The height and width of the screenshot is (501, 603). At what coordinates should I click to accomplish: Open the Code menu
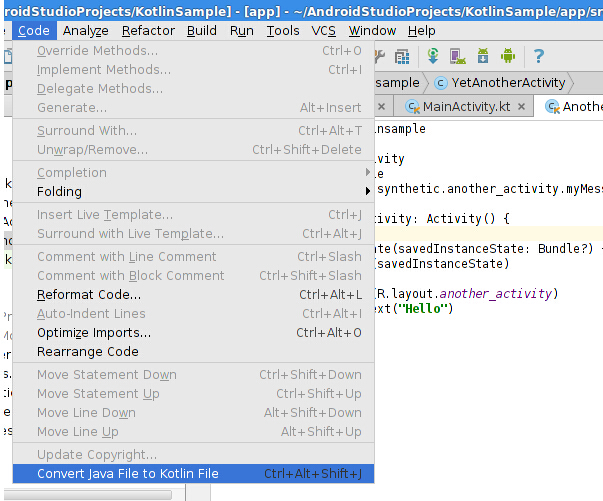[34, 30]
